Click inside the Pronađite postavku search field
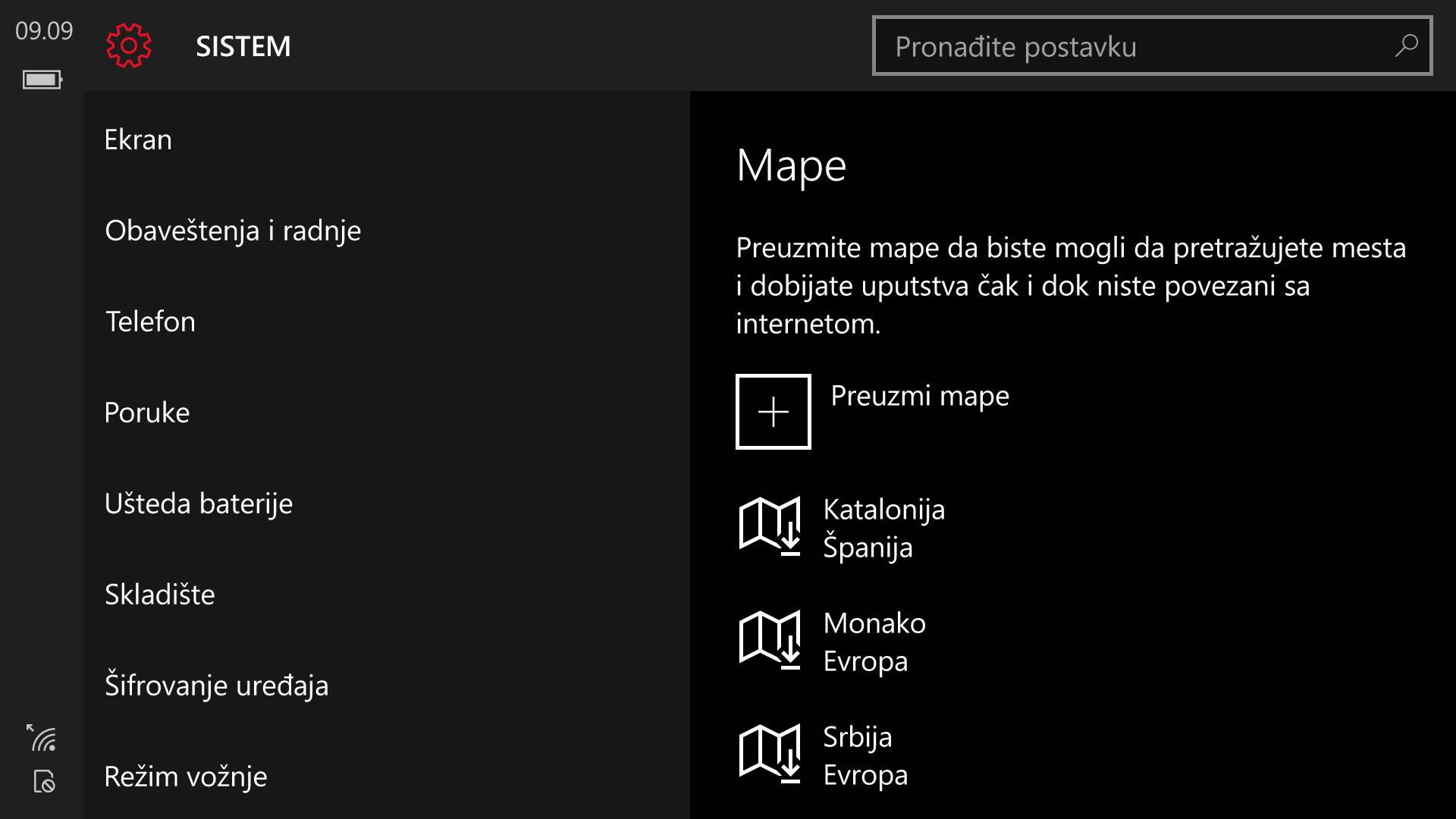Viewport: 1456px width, 819px height. point(1100,46)
